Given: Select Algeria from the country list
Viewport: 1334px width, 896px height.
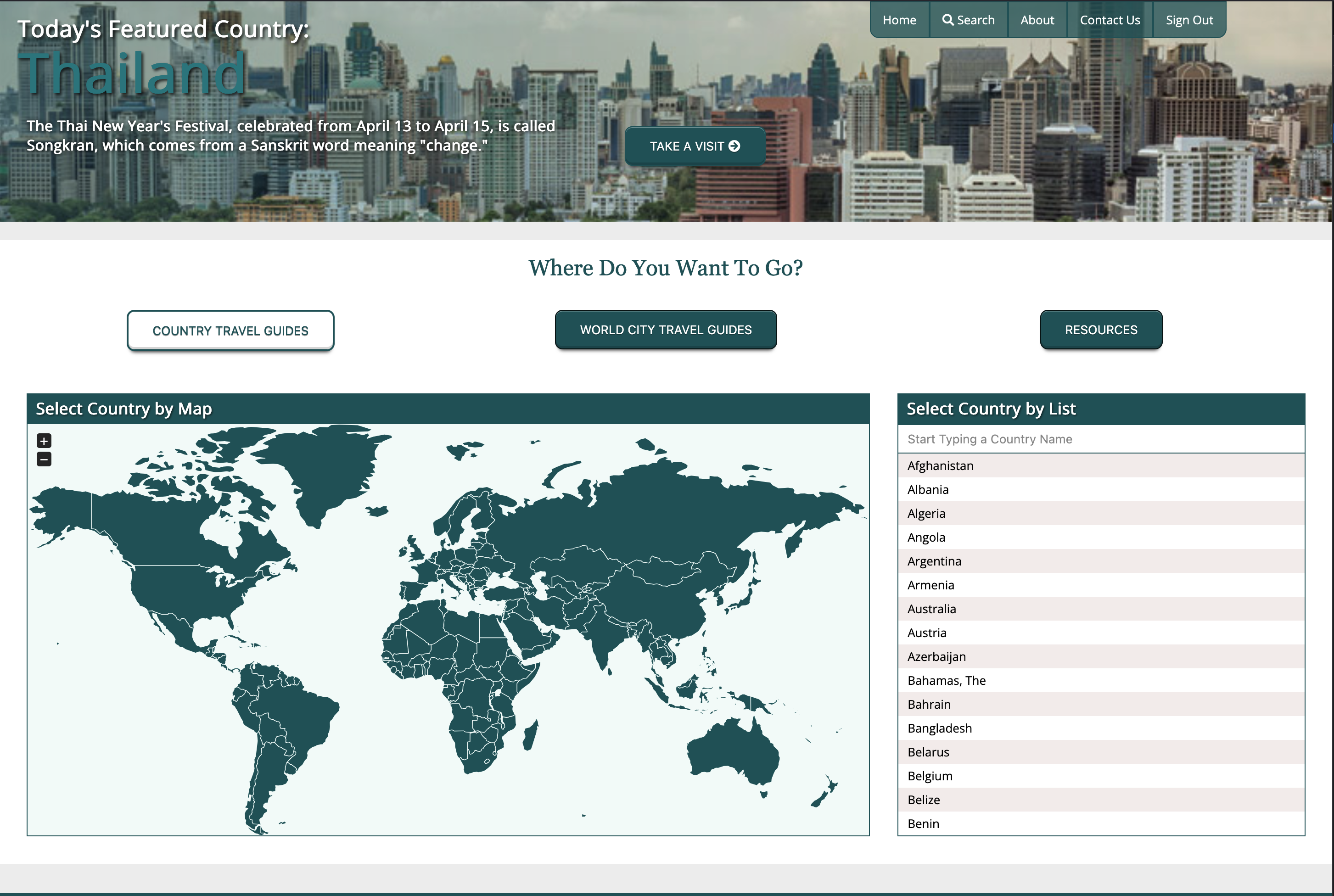Looking at the screenshot, I should (x=1101, y=514).
